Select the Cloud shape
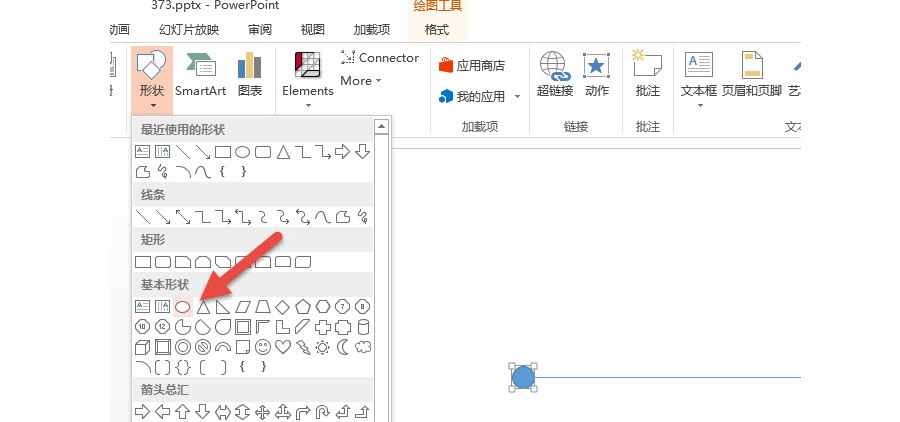This screenshot has height=422, width=900. coord(363,347)
